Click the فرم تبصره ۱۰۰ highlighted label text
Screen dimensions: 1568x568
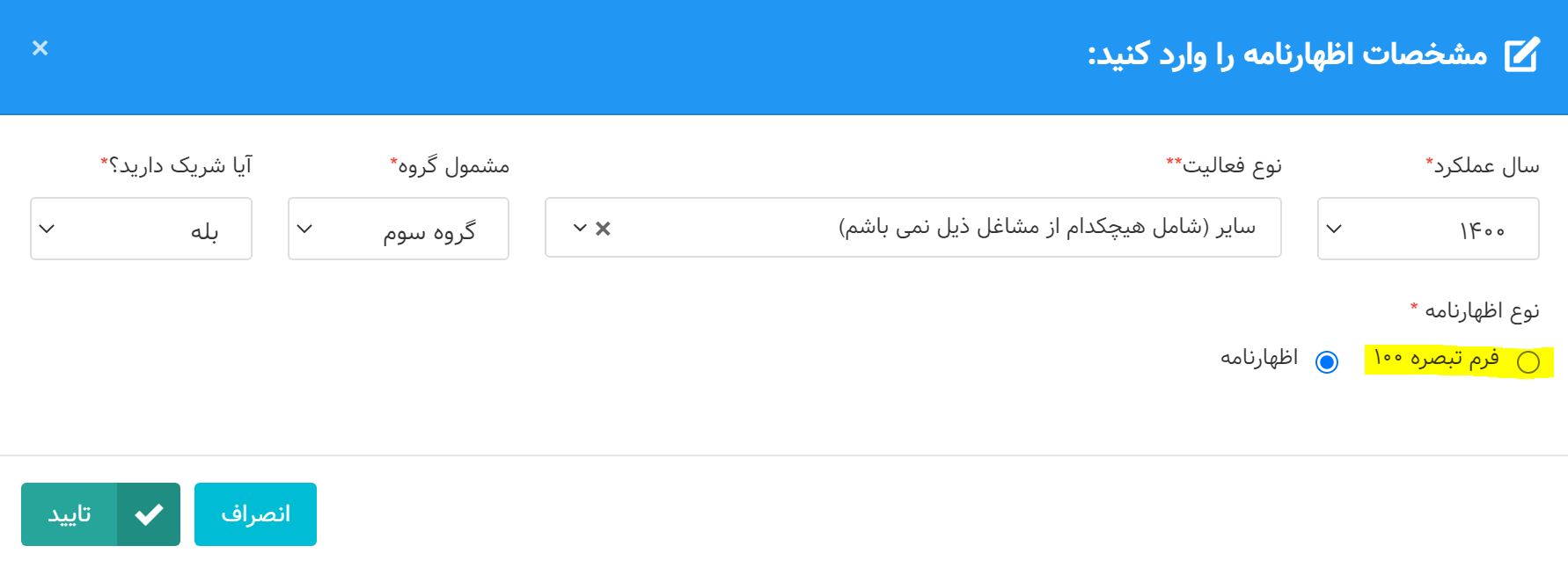1437,359
